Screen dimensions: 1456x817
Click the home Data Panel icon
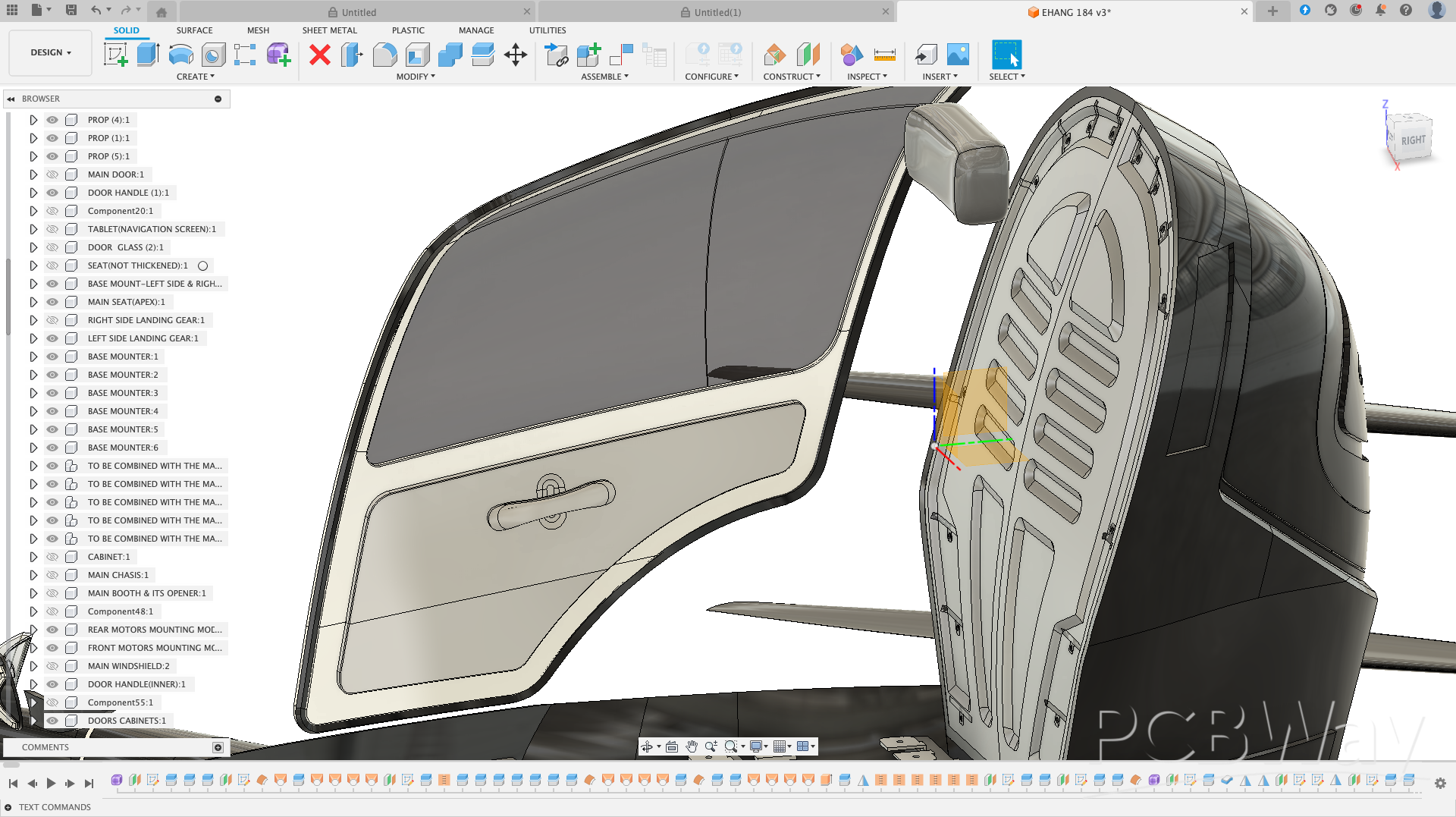click(x=162, y=12)
